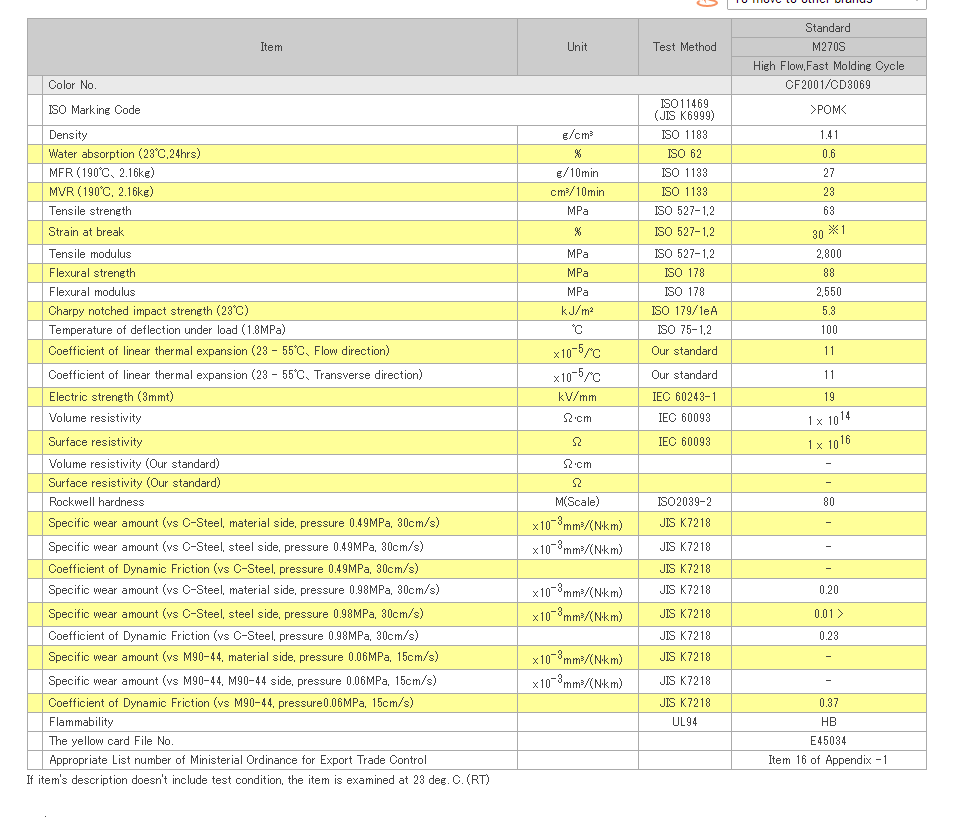Screen dimensions: 969x817
Task: Select the "Flexural modulus" row label
Action: (x=91, y=292)
